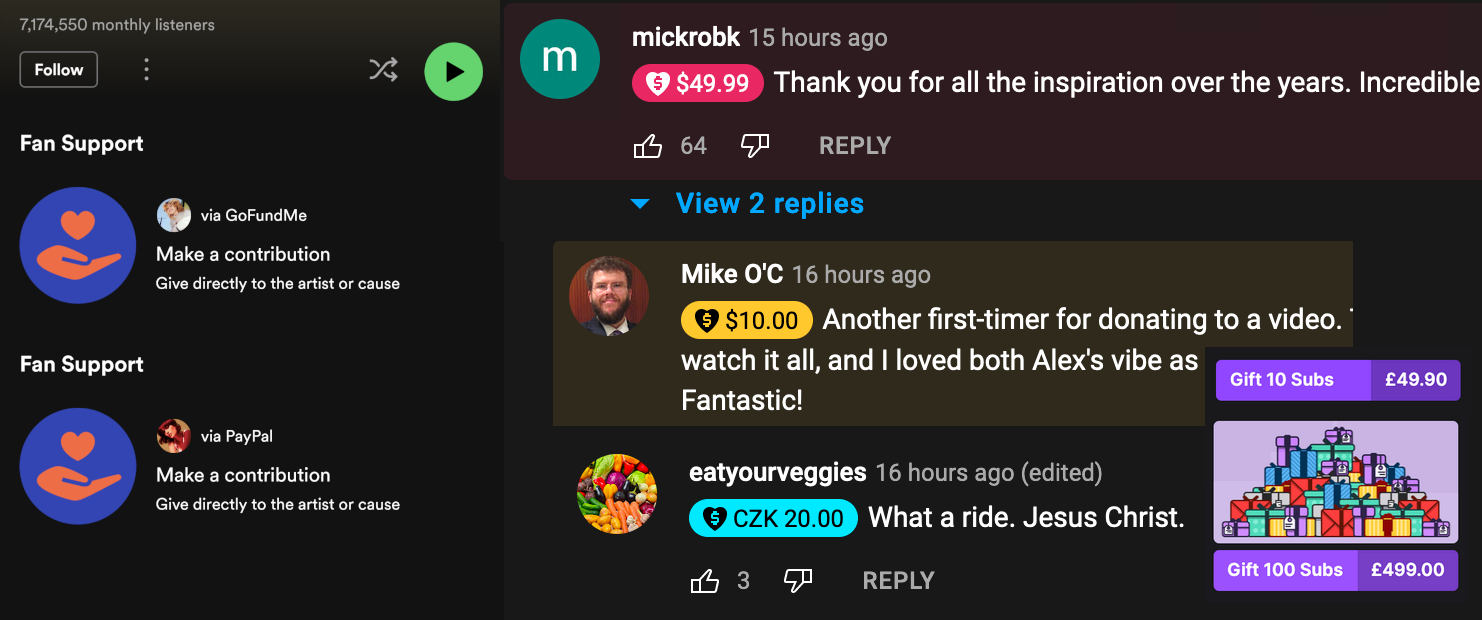Thumbs up eatyourveggies' comment
The image size is (1482, 620).
(x=705, y=581)
